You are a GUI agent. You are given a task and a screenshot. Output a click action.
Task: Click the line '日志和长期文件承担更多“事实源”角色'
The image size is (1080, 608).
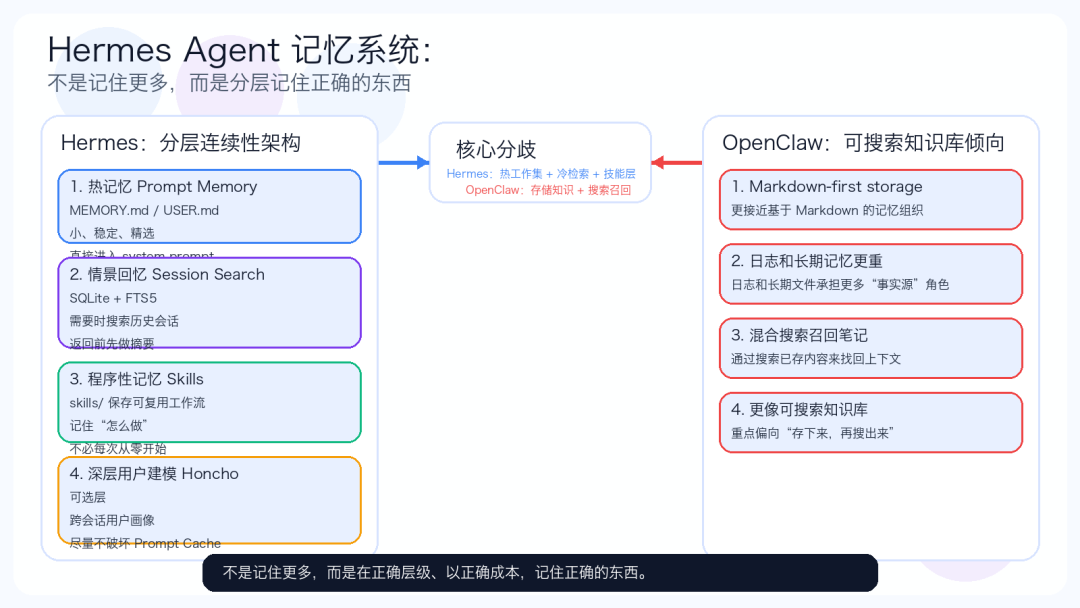[x=840, y=285]
